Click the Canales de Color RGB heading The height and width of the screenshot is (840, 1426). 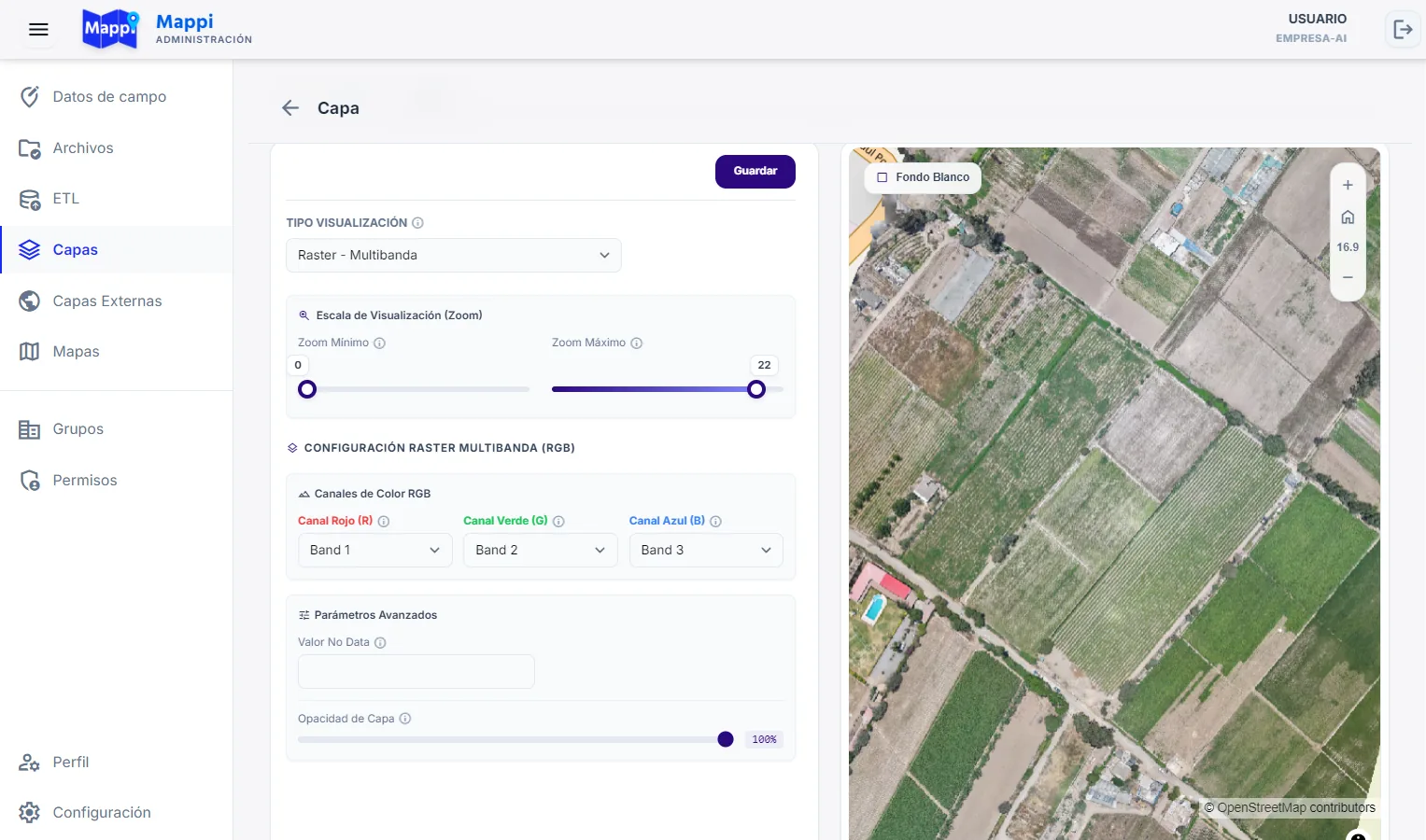click(373, 495)
